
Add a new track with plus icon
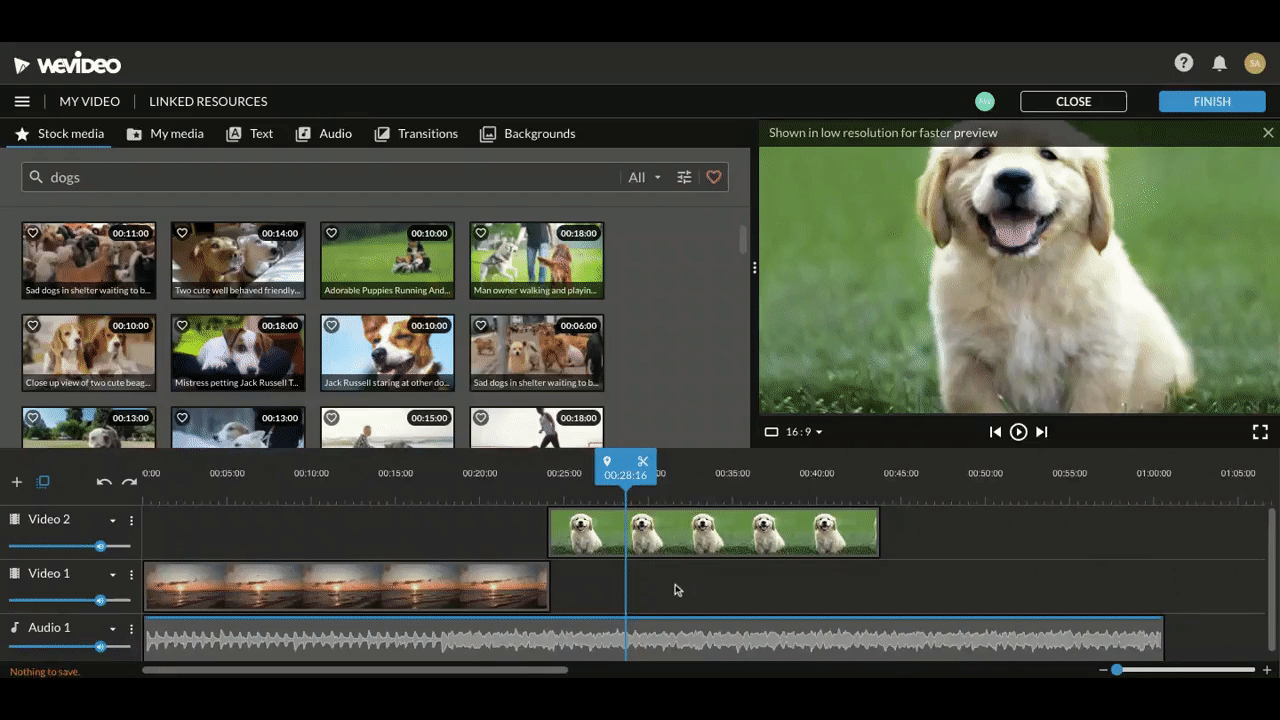tap(16, 482)
